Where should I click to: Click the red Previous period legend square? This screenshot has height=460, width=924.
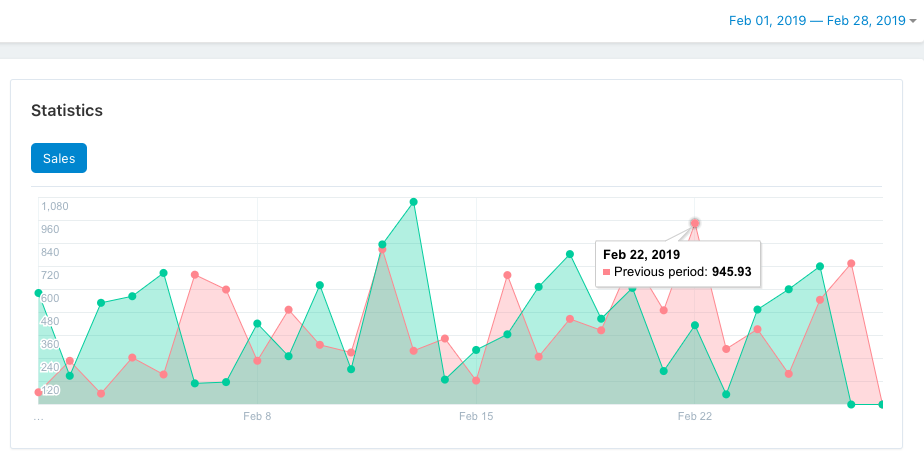(x=606, y=272)
